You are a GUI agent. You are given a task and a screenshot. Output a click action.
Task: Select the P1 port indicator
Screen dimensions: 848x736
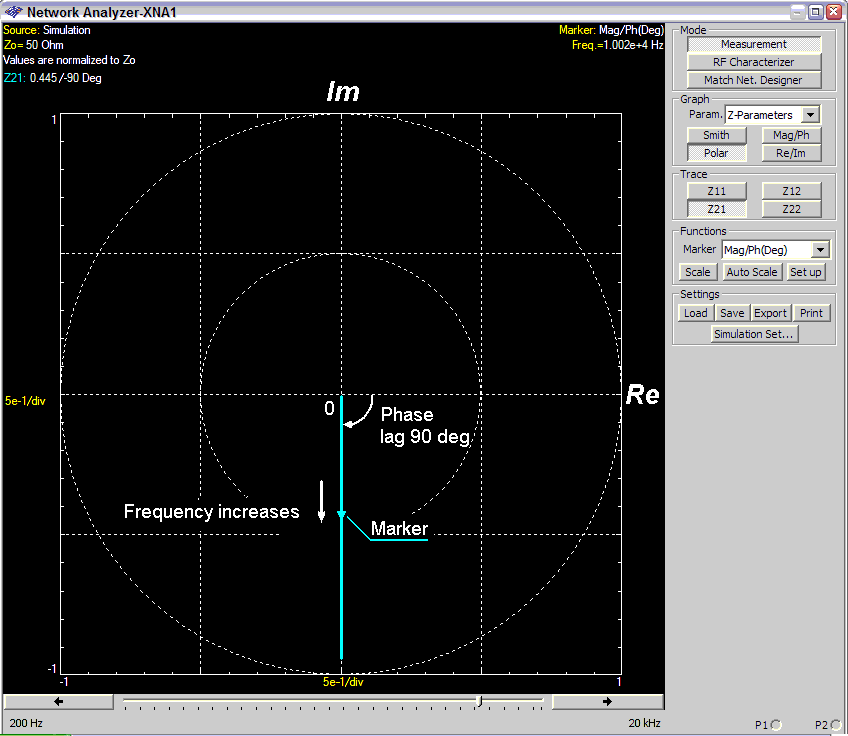click(776, 725)
